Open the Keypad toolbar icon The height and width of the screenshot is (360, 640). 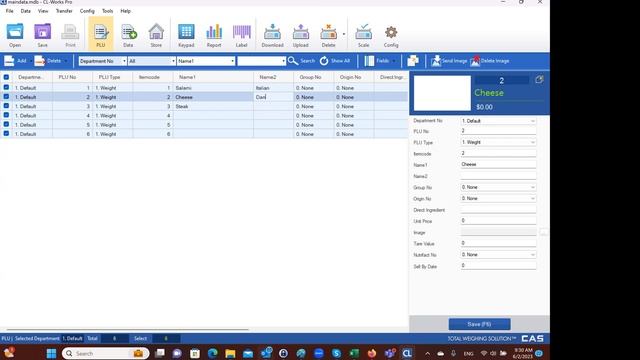[x=186, y=35]
